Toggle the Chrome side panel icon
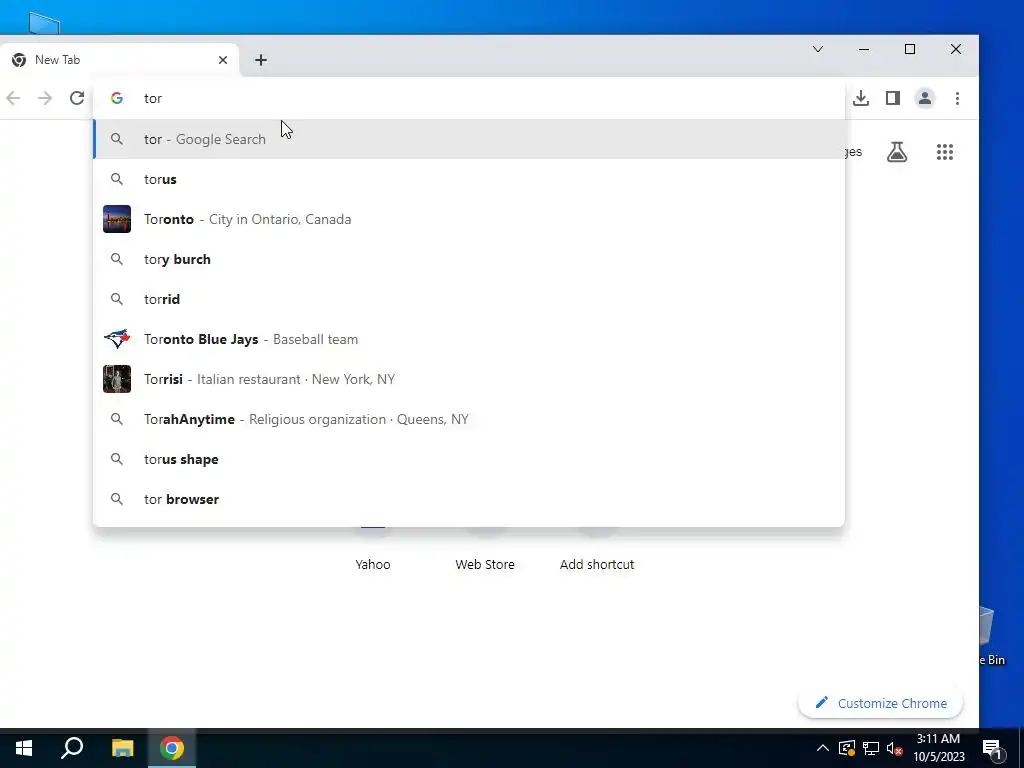 pyautogui.click(x=893, y=98)
